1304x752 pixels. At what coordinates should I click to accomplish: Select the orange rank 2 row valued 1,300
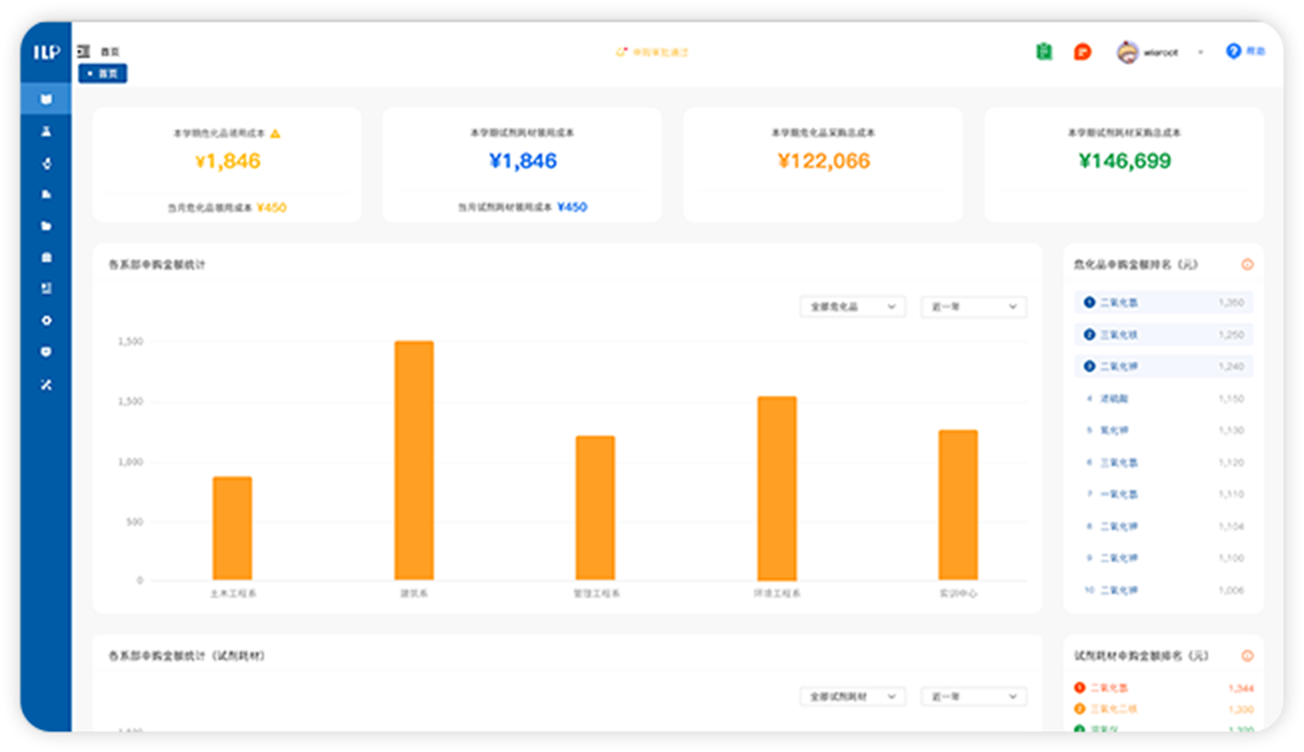pyautogui.click(x=1163, y=709)
